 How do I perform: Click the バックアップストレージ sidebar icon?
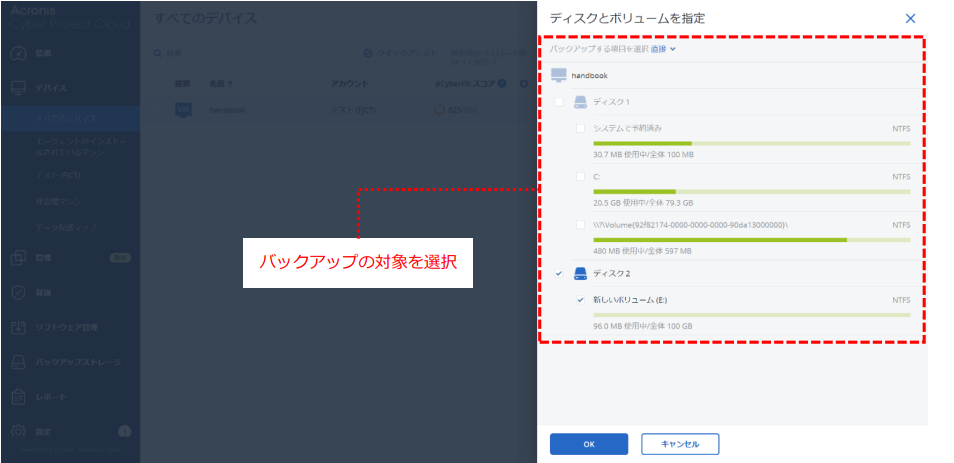(x=18, y=362)
